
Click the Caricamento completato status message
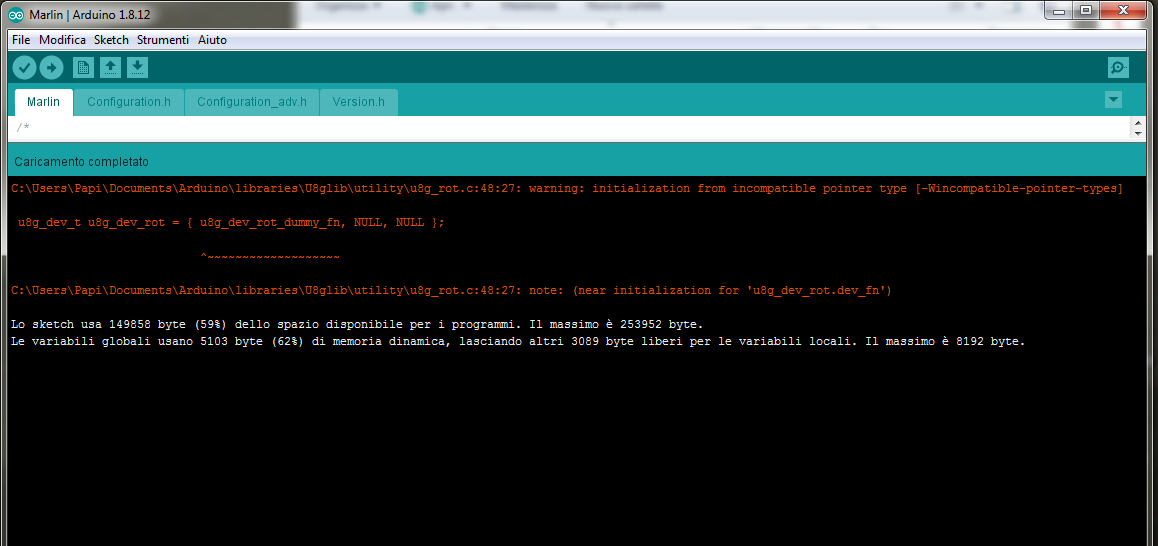click(x=81, y=161)
